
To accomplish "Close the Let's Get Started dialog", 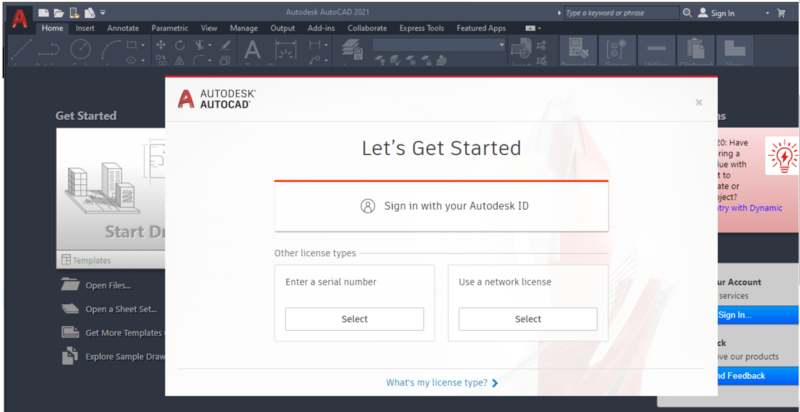I will click(699, 102).
